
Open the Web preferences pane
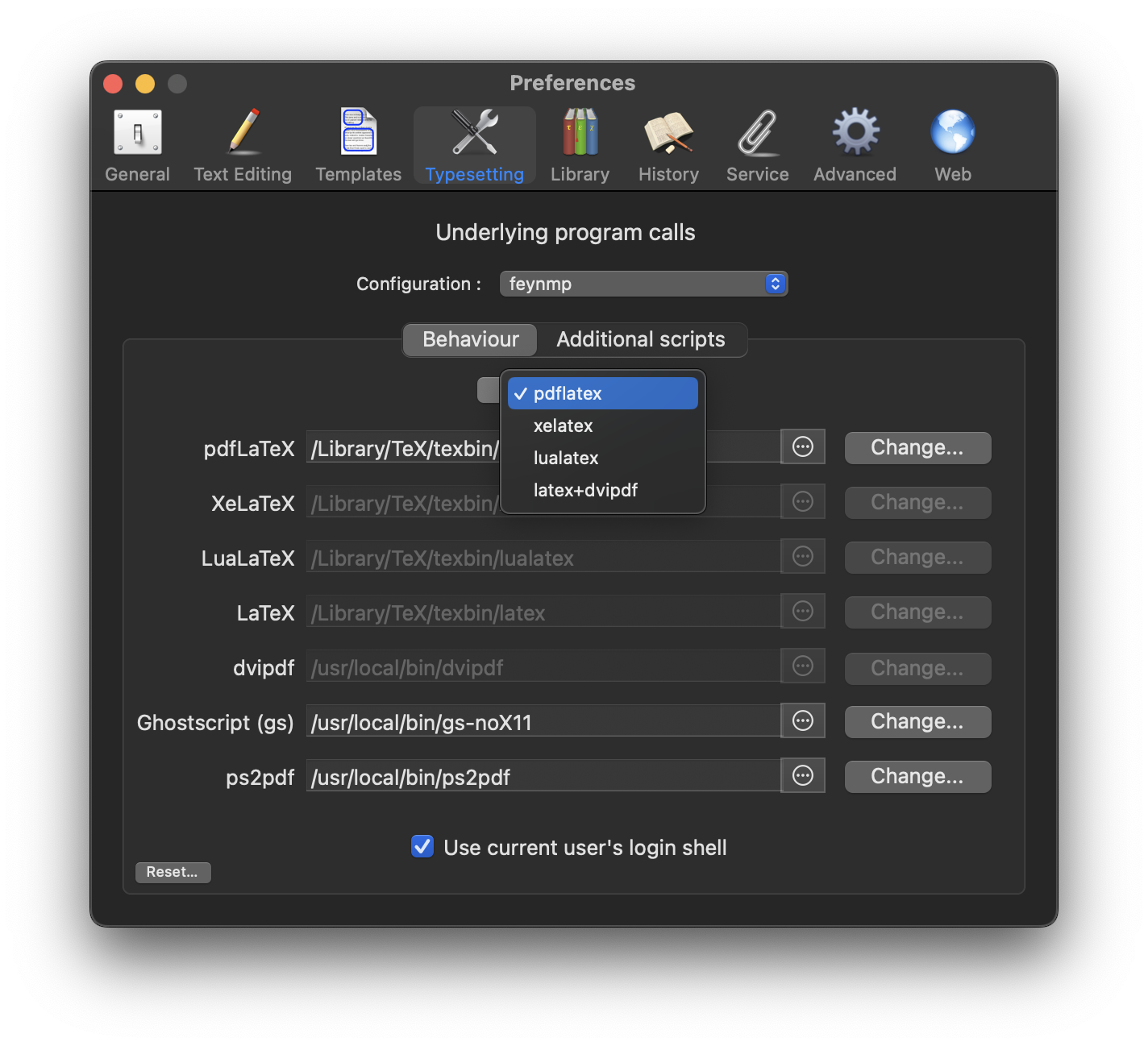952,143
